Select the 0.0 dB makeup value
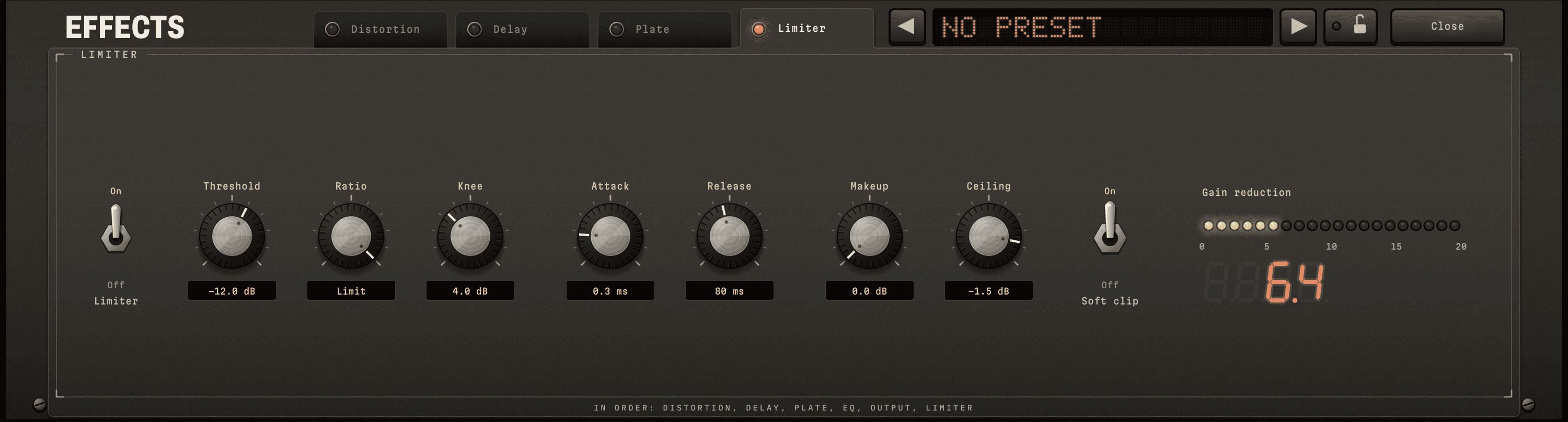Viewport: 1568px width, 422px height. tap(870, 291)
